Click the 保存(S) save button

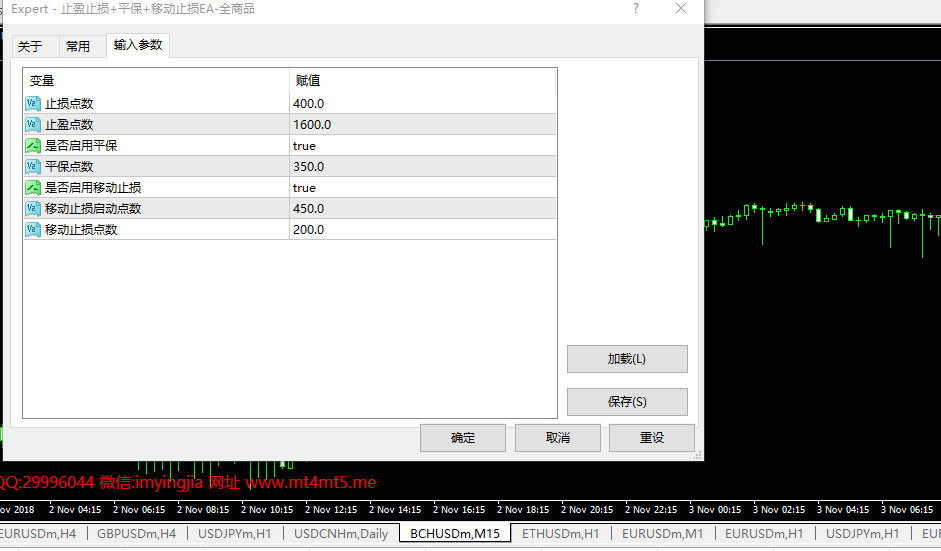click(x=627, y=402)
